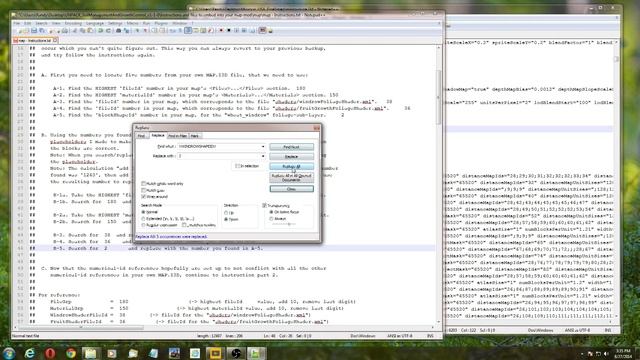640x360 pixels.
Task: Click the Replace All button
Action: (291, 167)
